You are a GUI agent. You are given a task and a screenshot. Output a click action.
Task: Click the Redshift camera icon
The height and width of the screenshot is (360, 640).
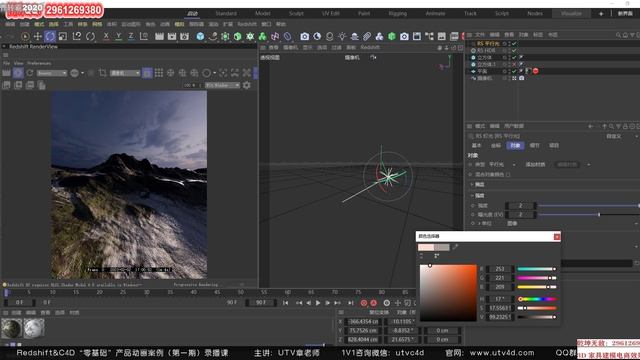[x=404, y=36]
